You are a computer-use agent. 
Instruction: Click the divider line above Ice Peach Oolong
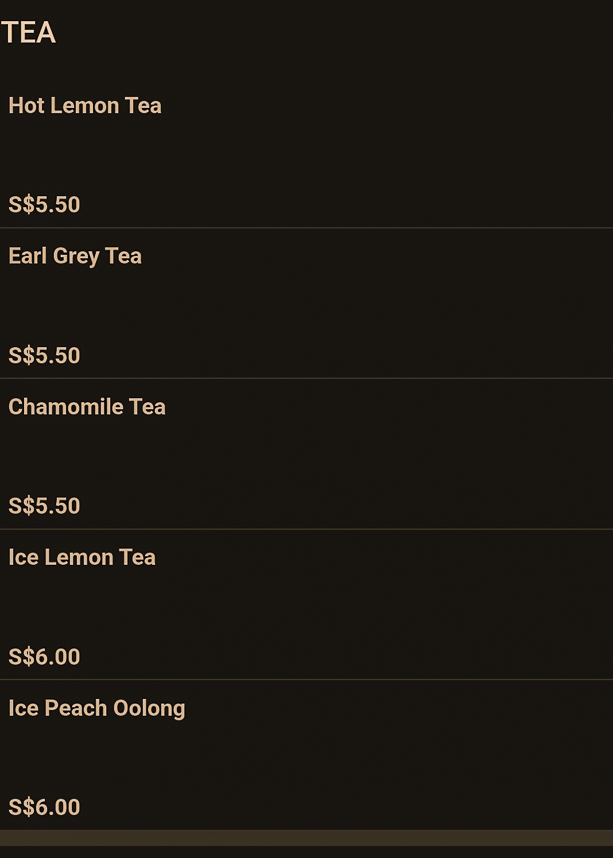pyautogui.click(x=306, y=679)
